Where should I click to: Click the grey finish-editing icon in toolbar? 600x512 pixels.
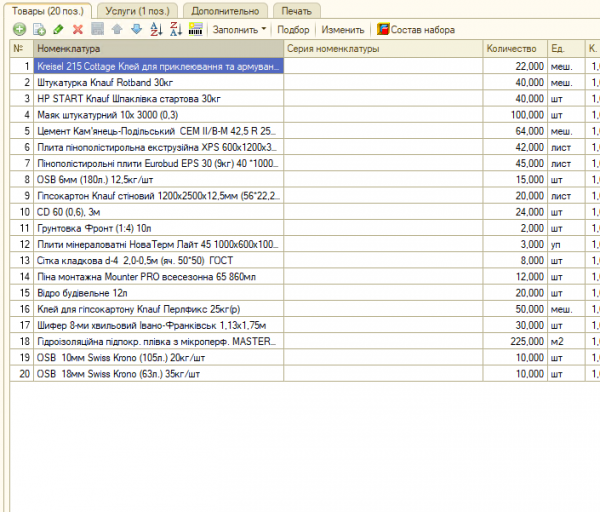(98, 29)
